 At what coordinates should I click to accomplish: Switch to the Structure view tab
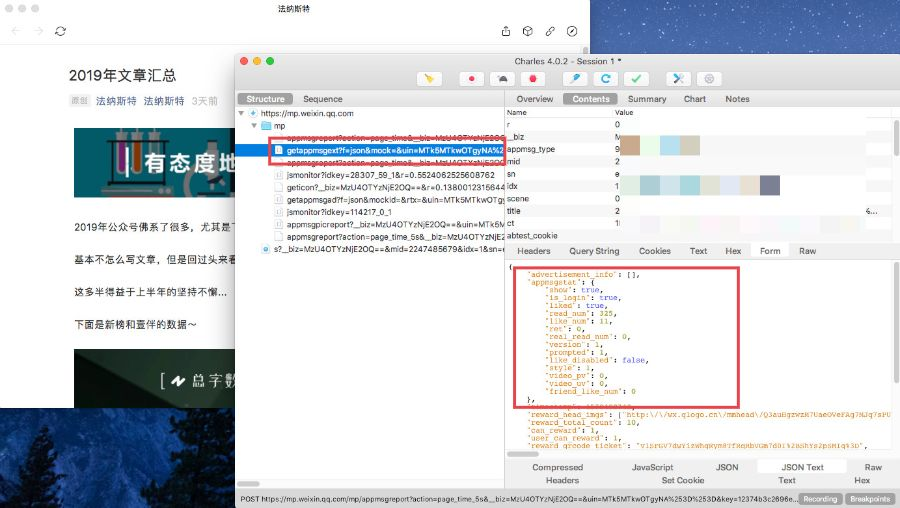[x=265, y=99]
